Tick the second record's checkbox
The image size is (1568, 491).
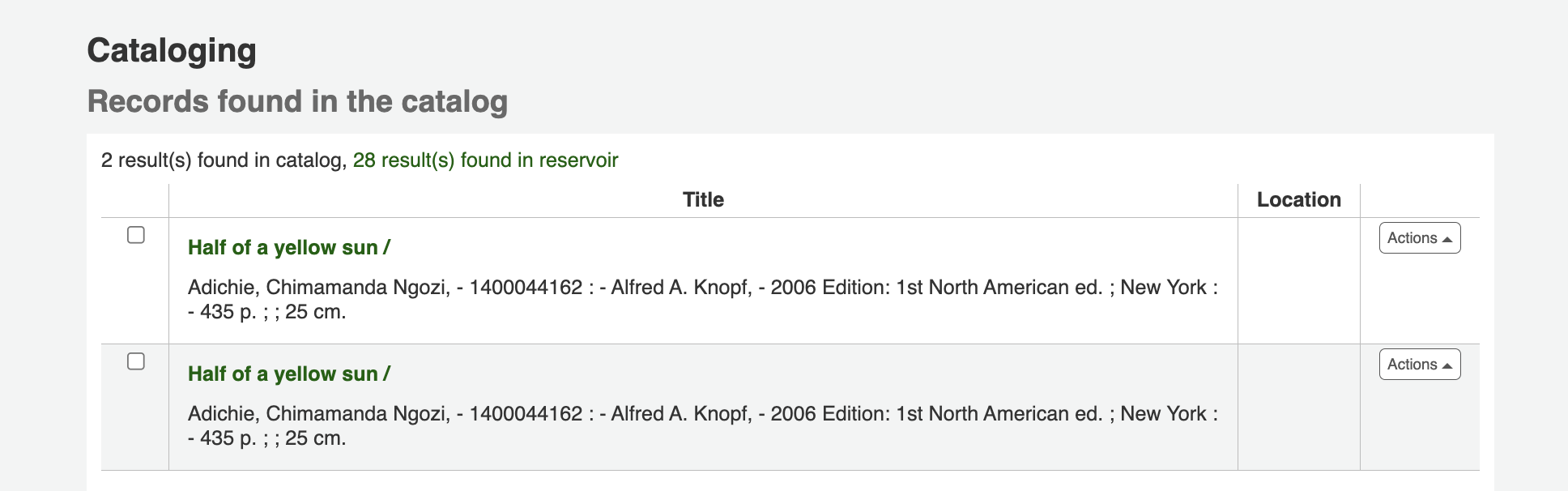click(136, 361)
